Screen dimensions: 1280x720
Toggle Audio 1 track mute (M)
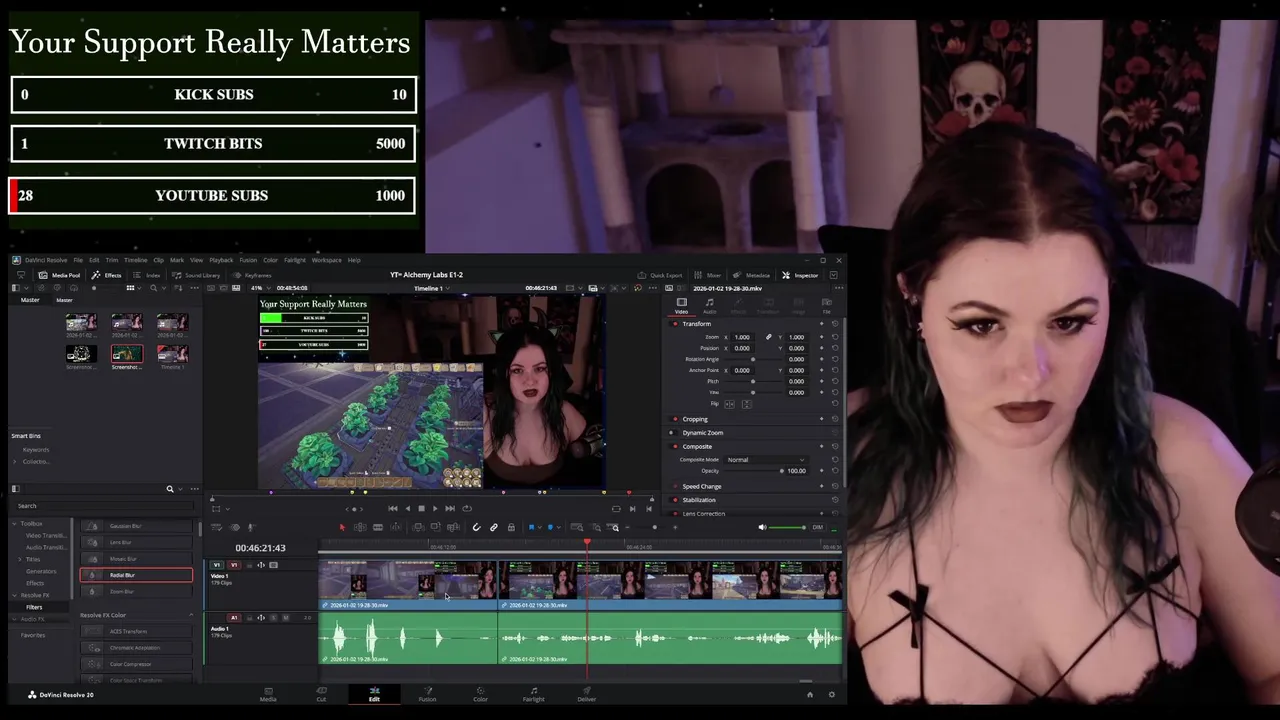pos(286,618)
